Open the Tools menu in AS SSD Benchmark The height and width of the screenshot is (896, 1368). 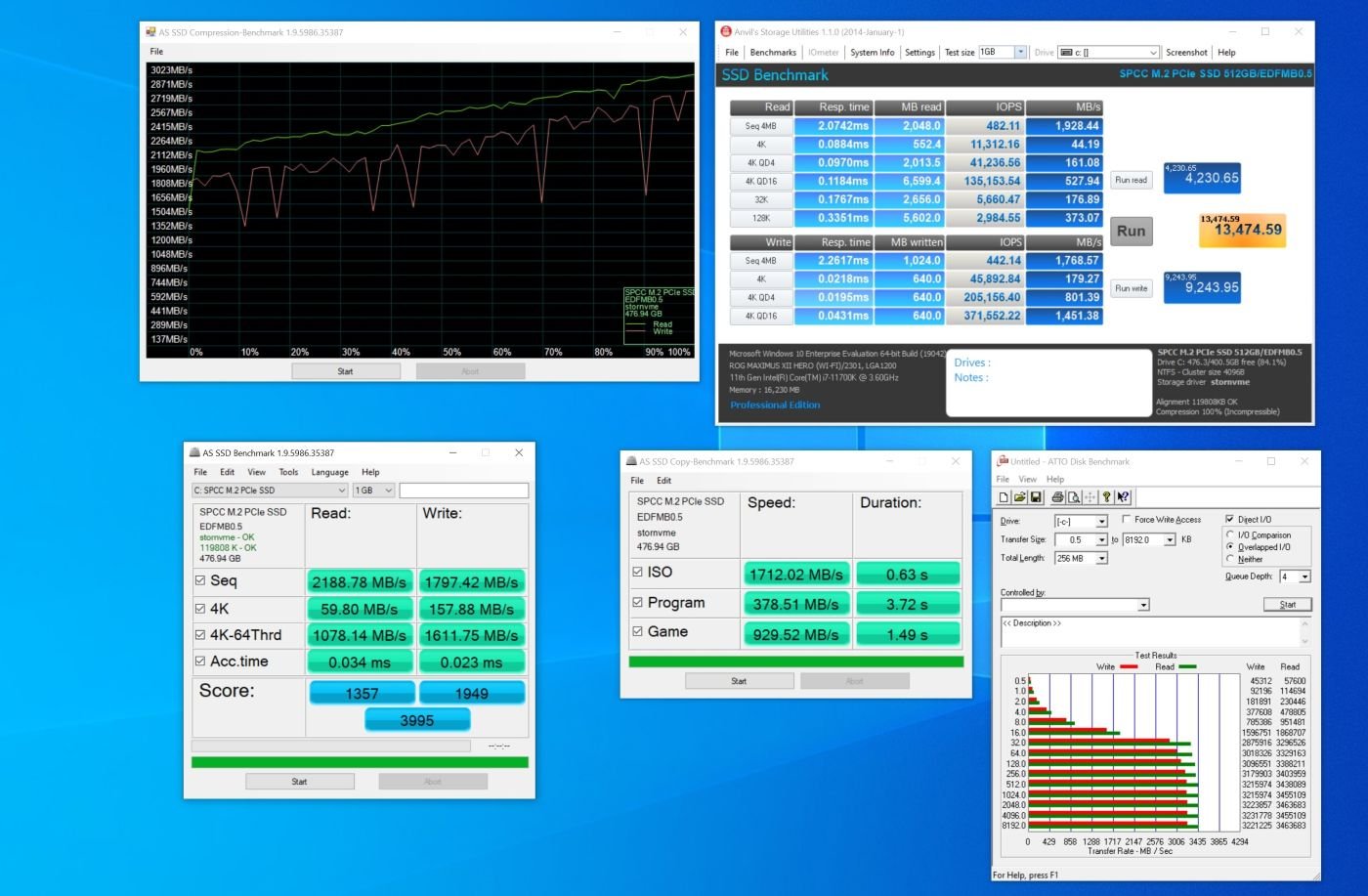point(288,472)
